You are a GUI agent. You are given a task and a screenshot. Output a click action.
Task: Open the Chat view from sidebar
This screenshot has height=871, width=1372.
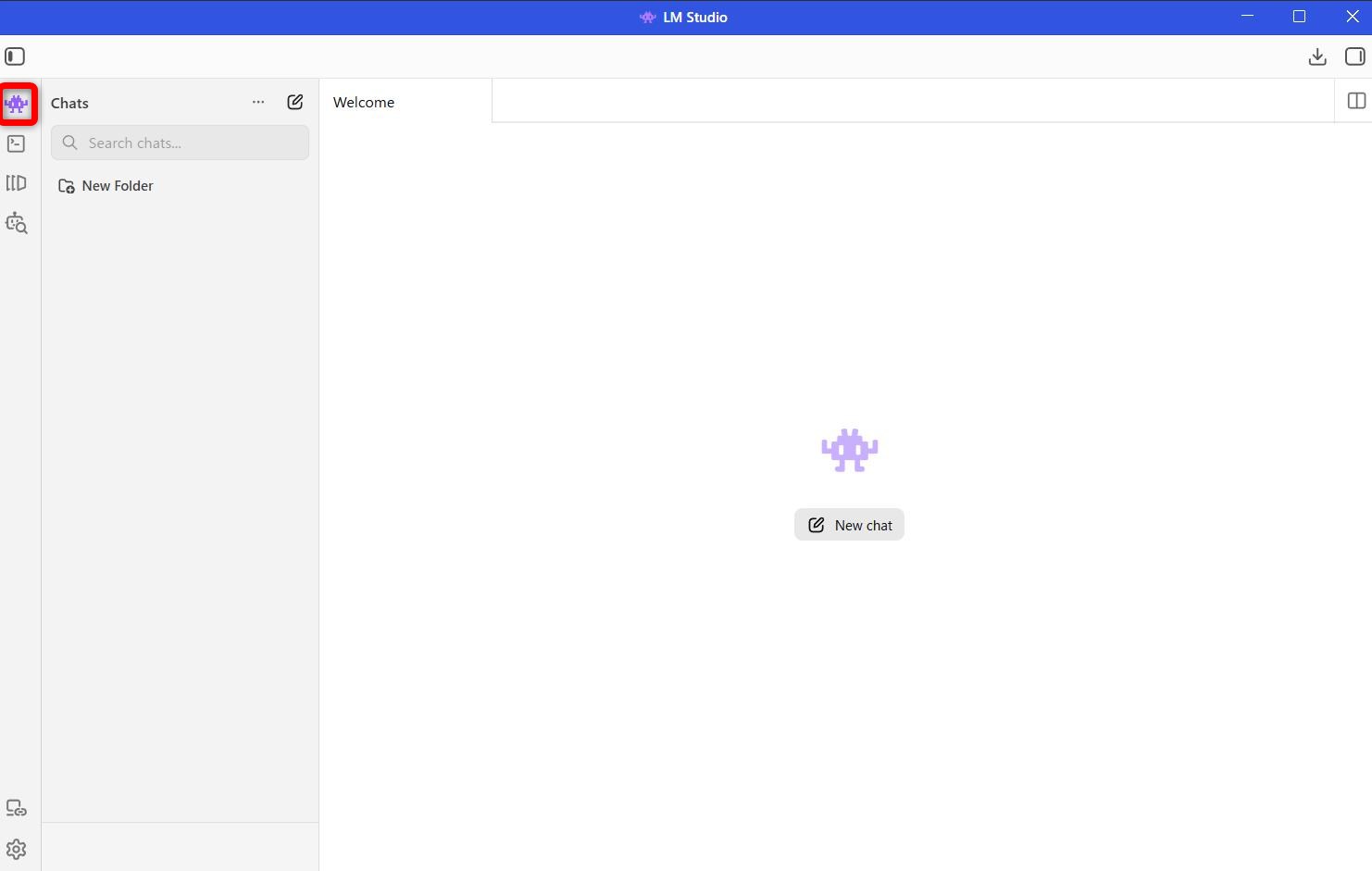pos(17,104)
